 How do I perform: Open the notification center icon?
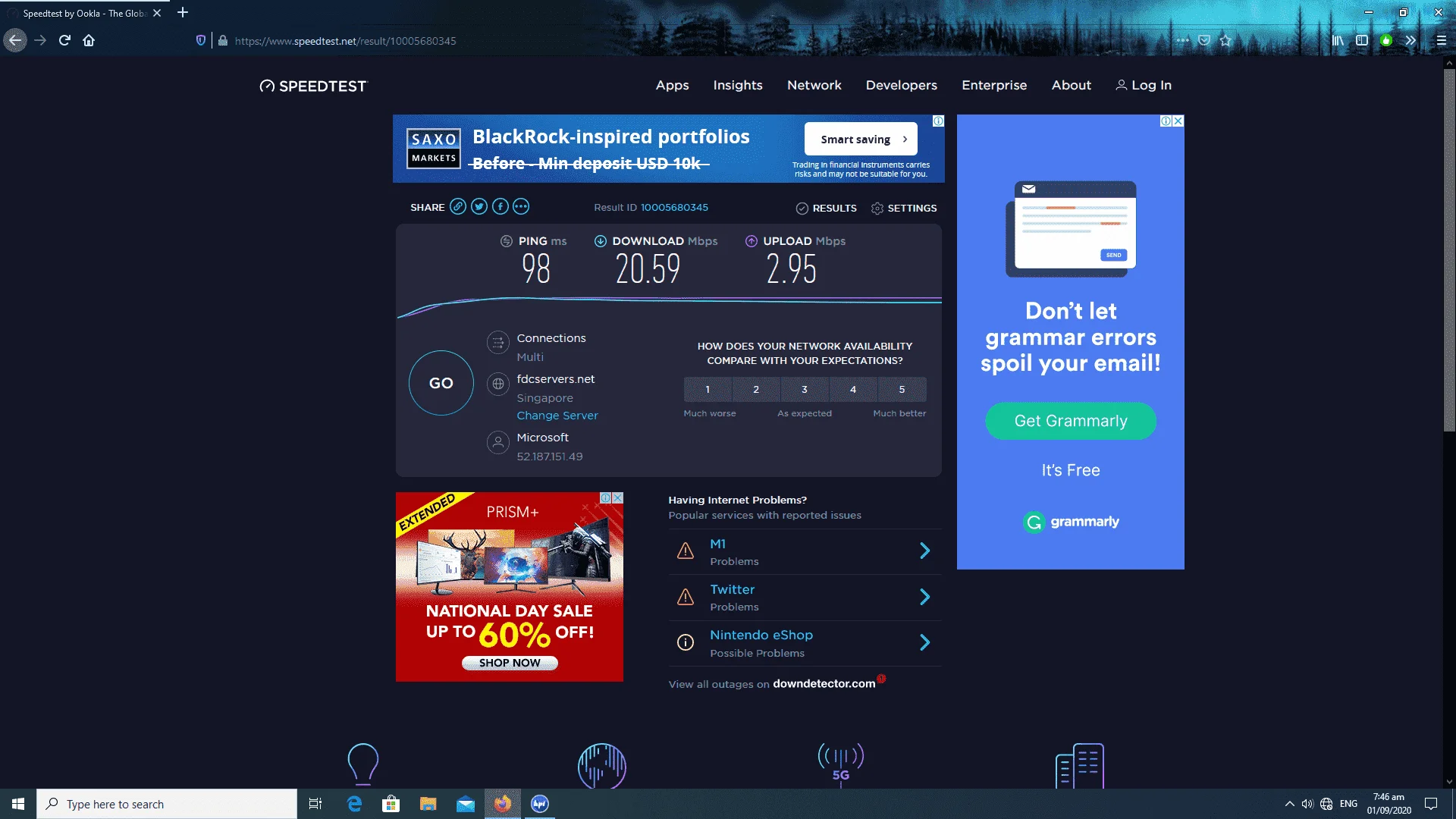[1431, 804]
